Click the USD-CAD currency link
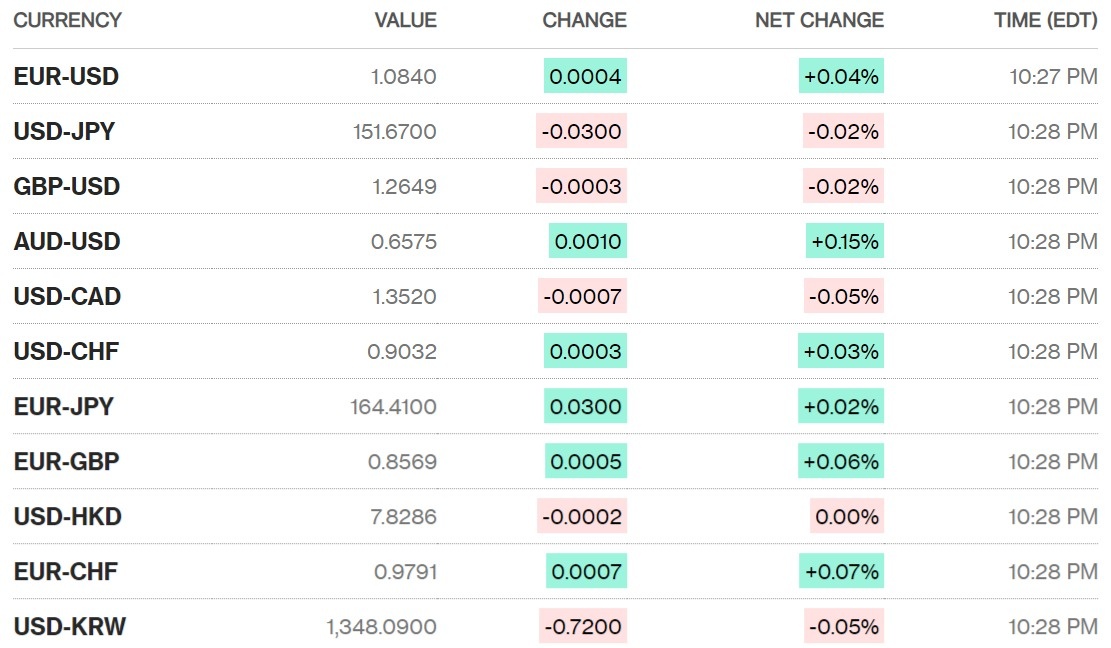Screen dimensions: 1111x648 [x=67, y=297]
